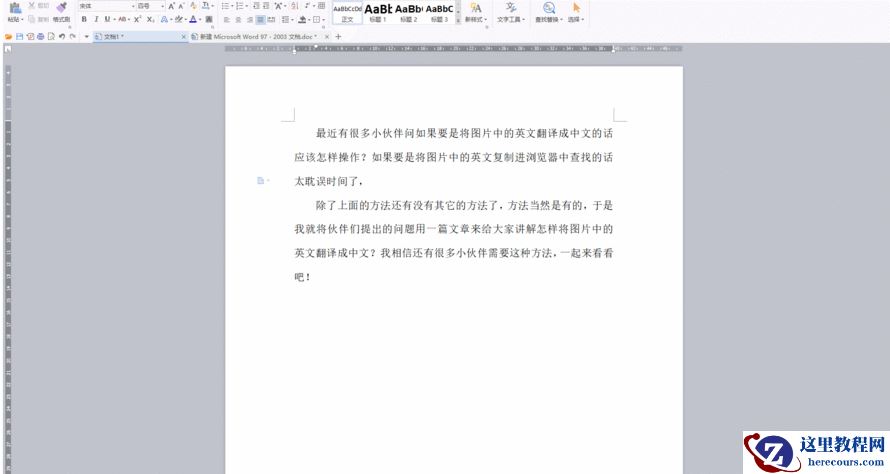Click the text effects outlined A icon
Image resolution: width=890 pixels, height=474 pixels.
pyautogui.click(x=165, y=19)
